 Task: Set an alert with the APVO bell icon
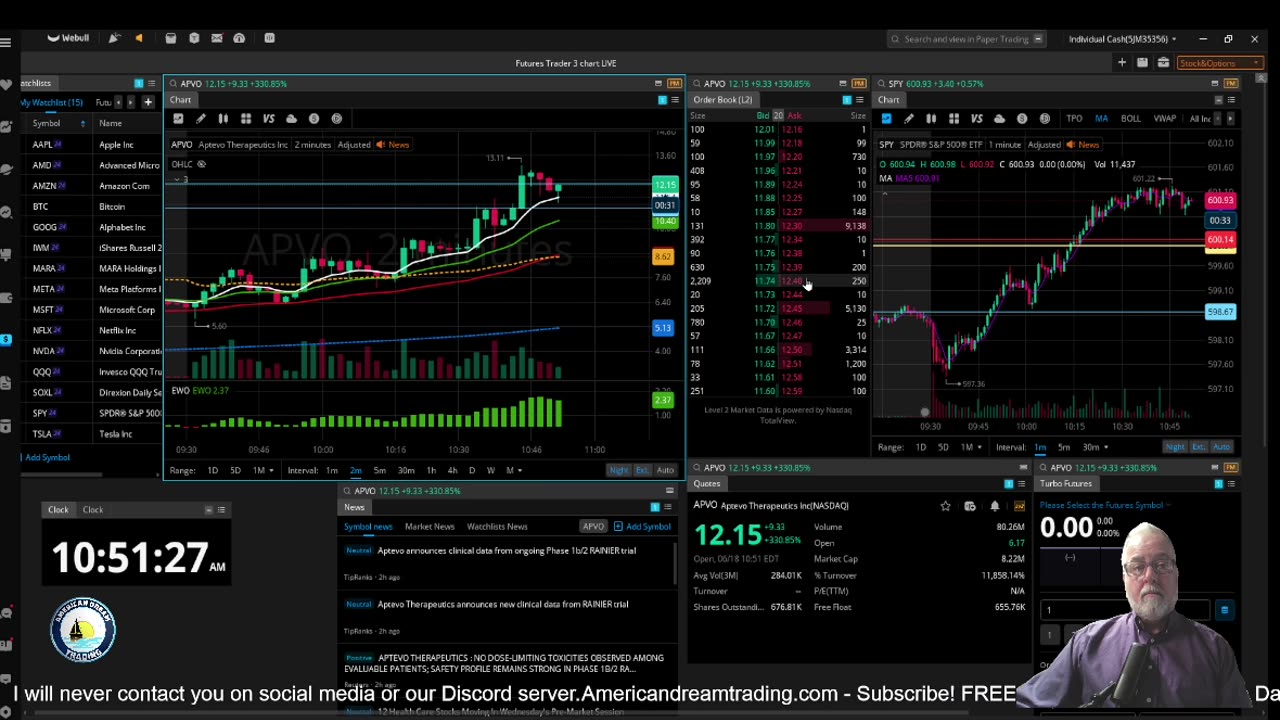point(994,506)
